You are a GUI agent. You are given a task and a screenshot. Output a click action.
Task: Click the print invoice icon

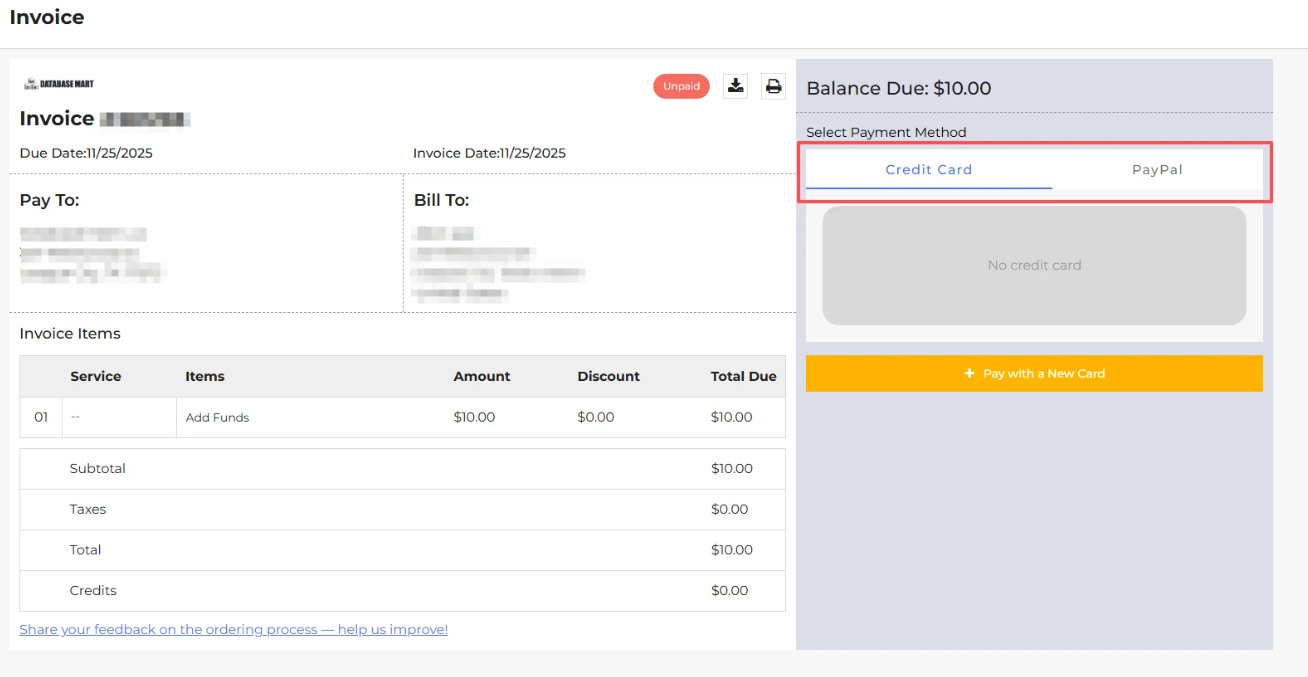click(x=773, y=86)
